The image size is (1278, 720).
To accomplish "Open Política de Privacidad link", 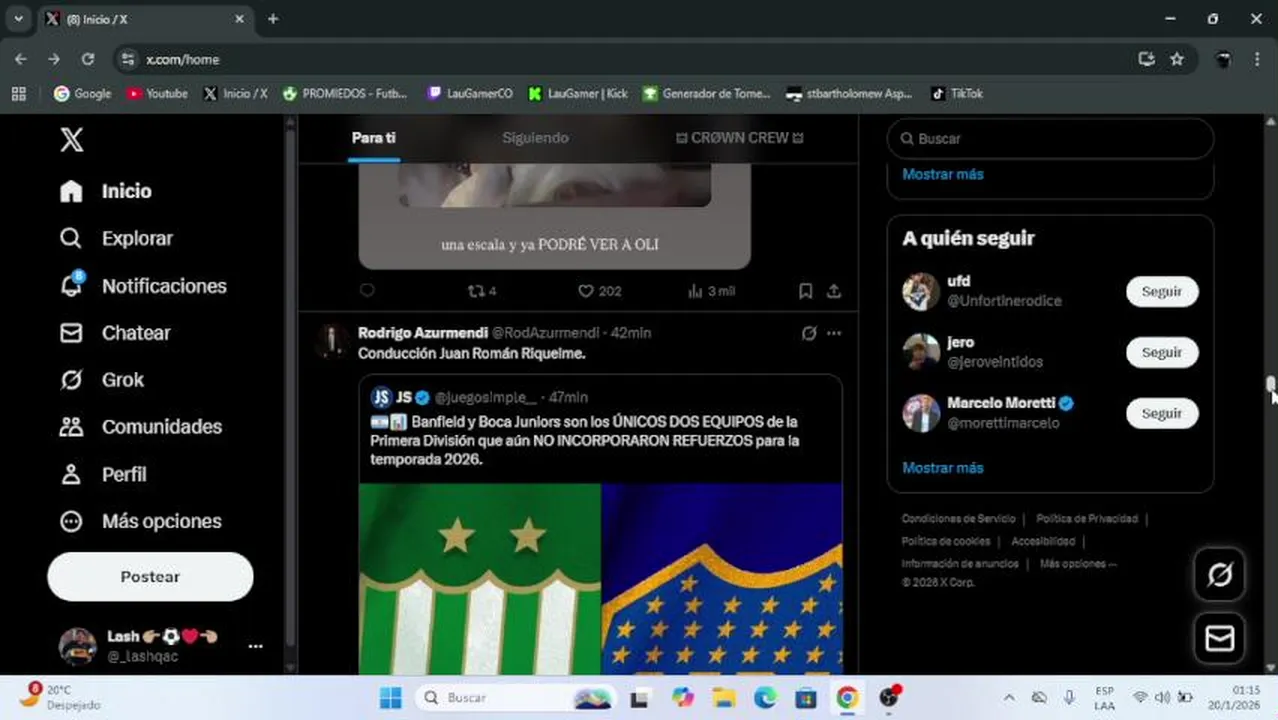I will (1087, 519).
